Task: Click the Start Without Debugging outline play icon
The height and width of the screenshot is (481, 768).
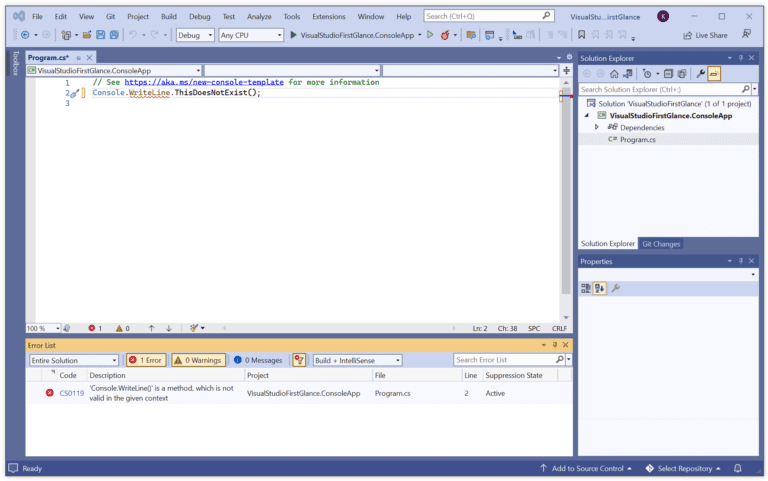Action: point(430,35)
